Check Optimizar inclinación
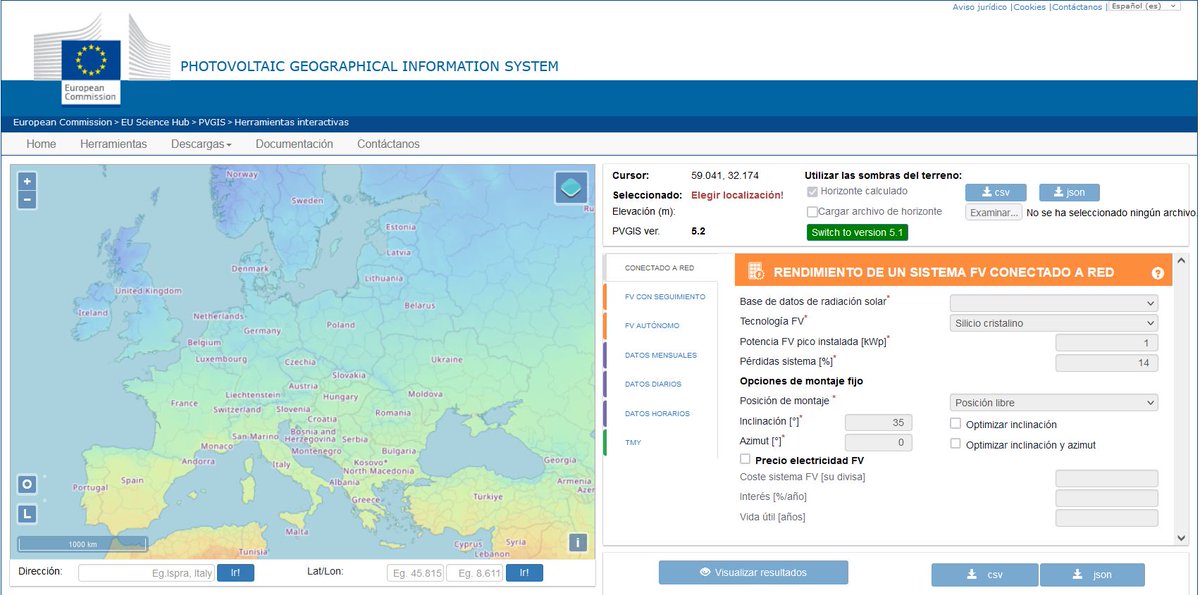 (956, 424)
